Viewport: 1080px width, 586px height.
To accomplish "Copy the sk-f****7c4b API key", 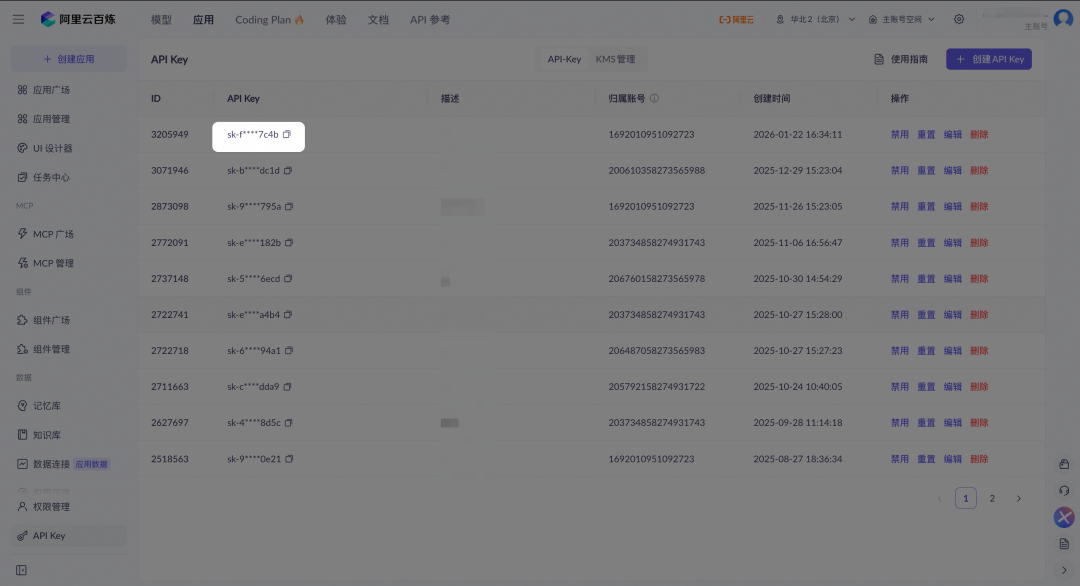I will [287, 134].
